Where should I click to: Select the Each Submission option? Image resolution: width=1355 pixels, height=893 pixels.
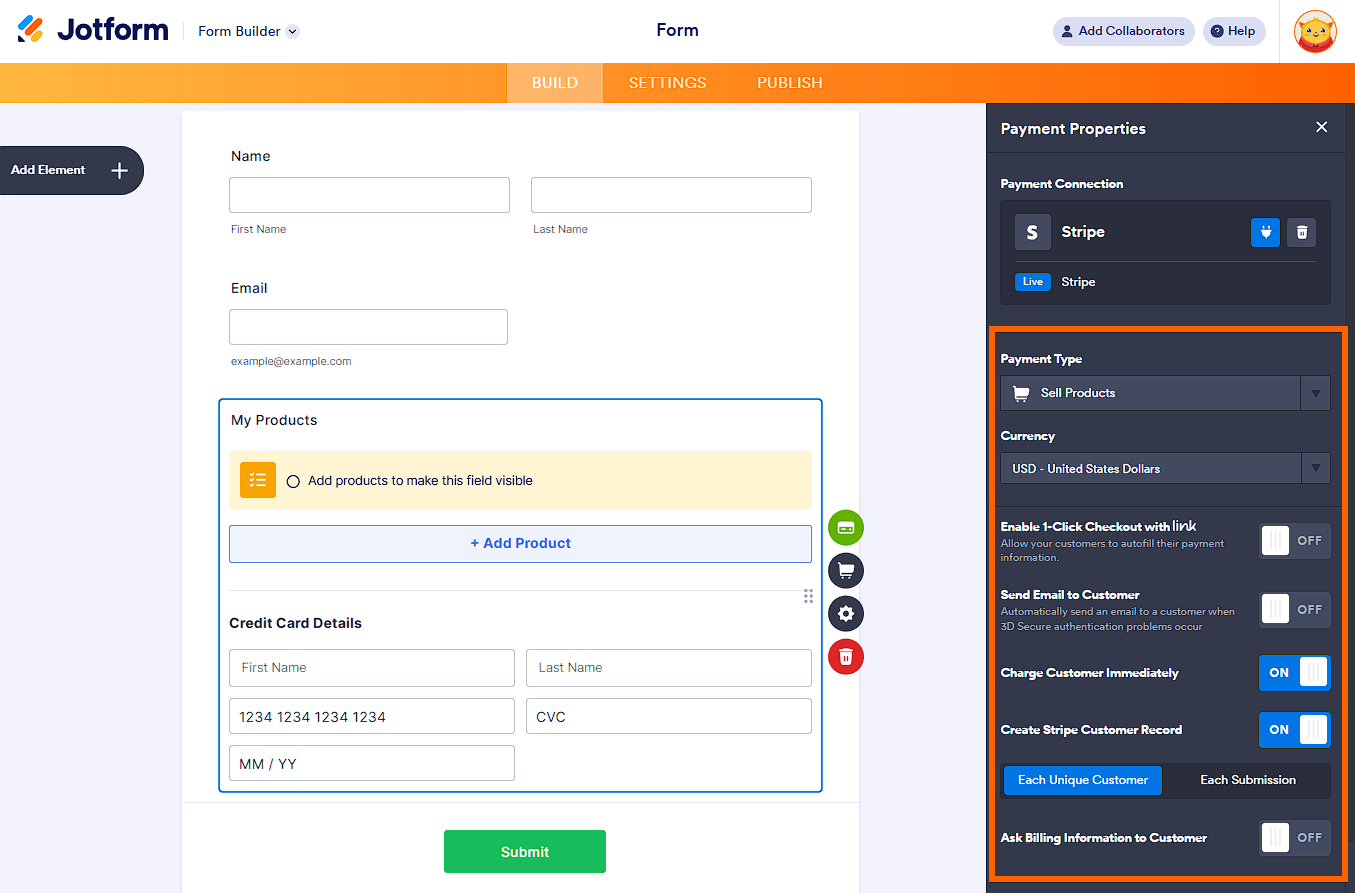1248,780
